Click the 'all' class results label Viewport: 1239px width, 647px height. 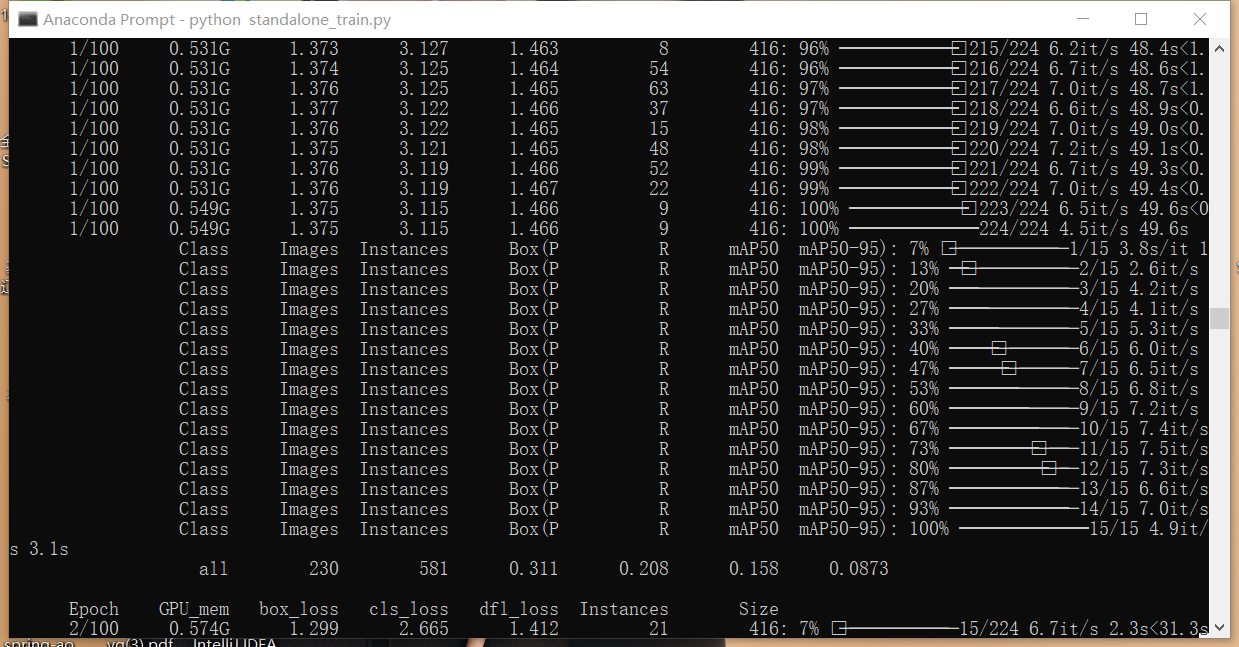[x=214, y=569]
